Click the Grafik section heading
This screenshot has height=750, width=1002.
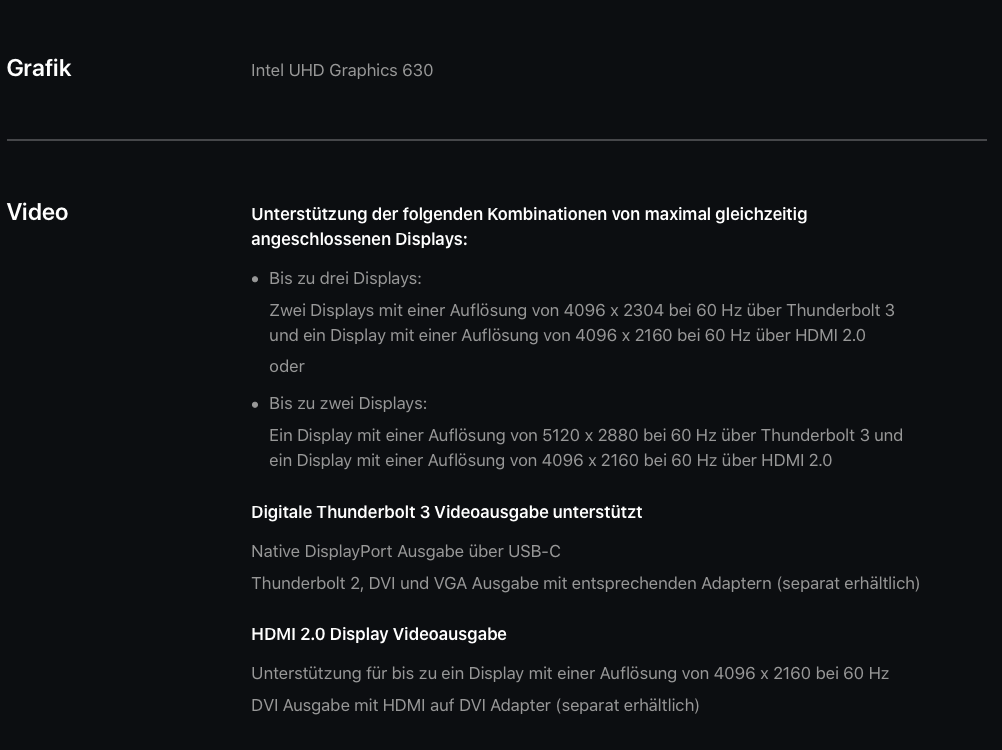pyautogui.click(x=39, y=68)
